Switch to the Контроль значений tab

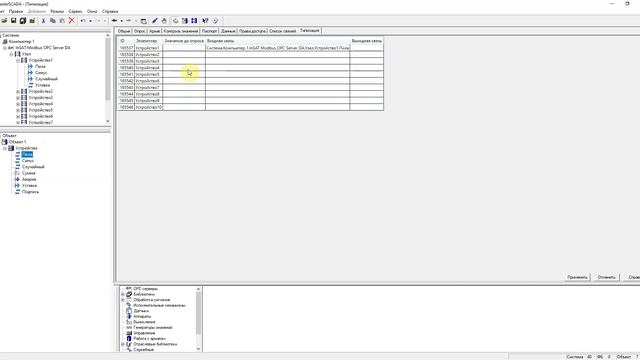coord(181,31)
